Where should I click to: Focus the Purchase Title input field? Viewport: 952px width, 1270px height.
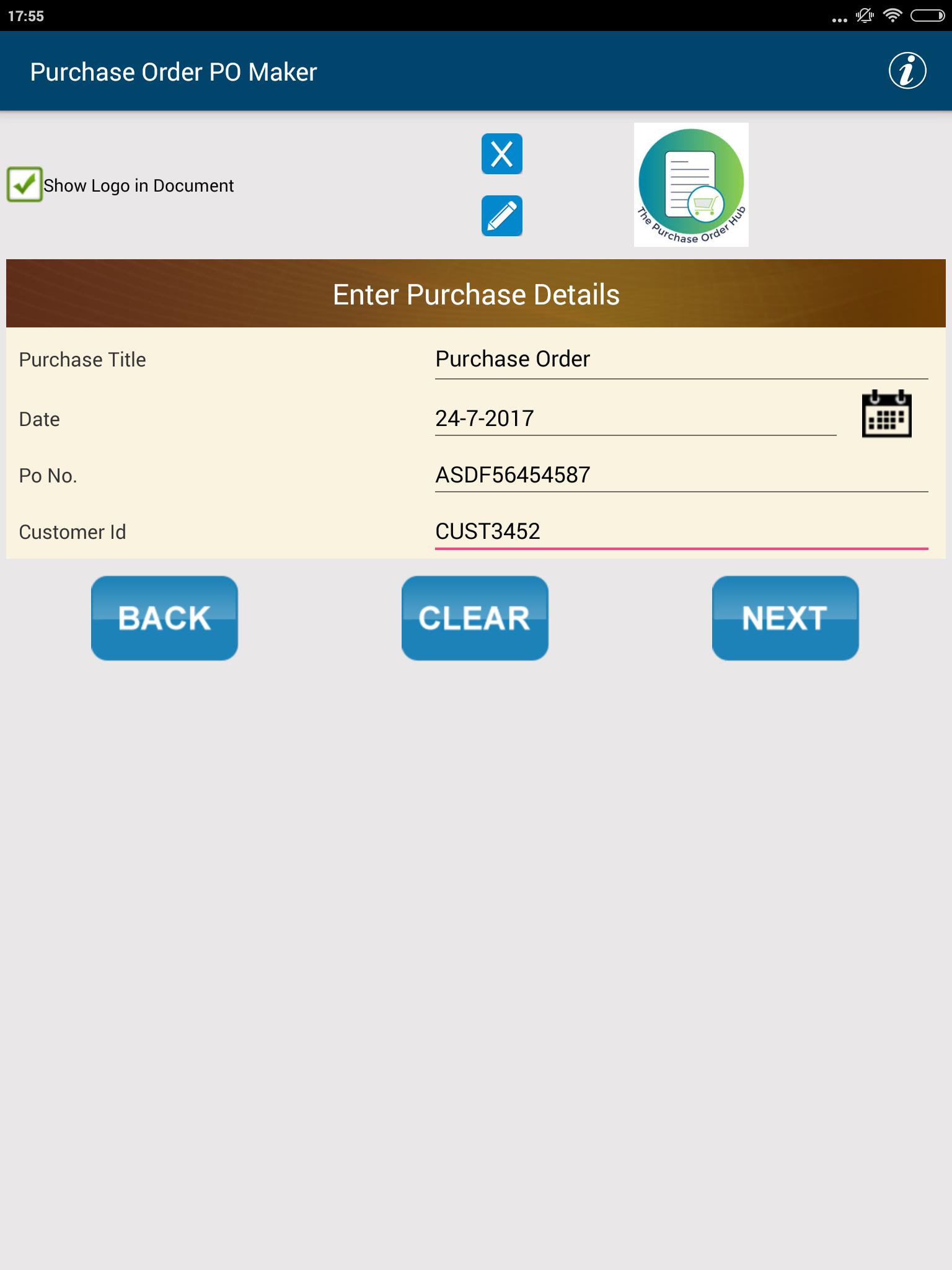tap(682, 360)
